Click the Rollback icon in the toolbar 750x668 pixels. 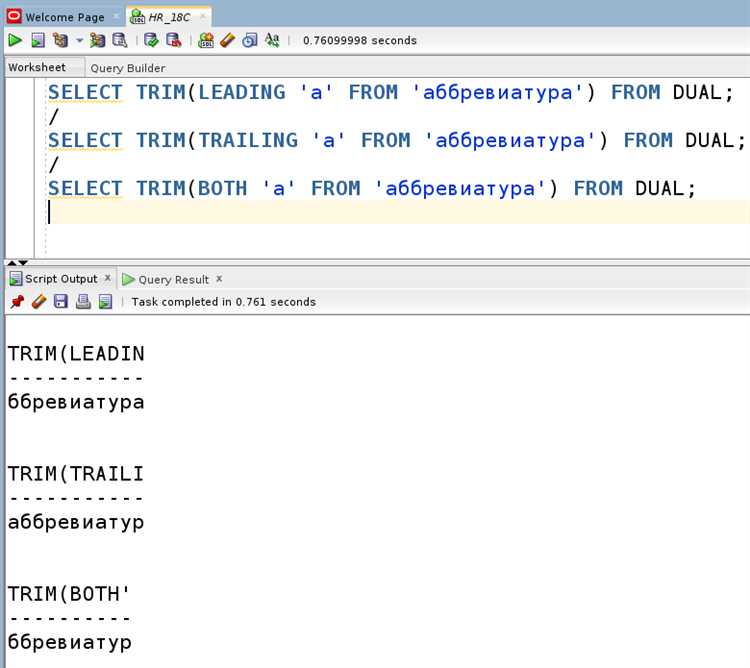click(x=173, y=40)
